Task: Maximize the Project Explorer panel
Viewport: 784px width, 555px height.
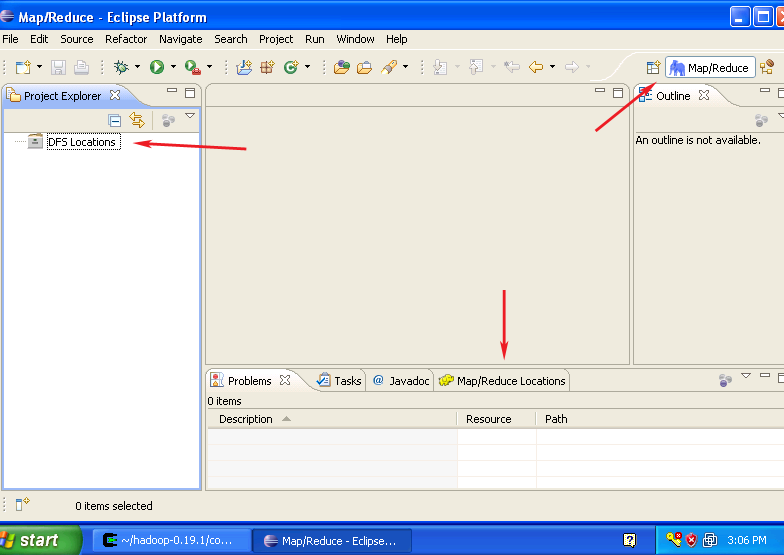Action: (190, 93)
